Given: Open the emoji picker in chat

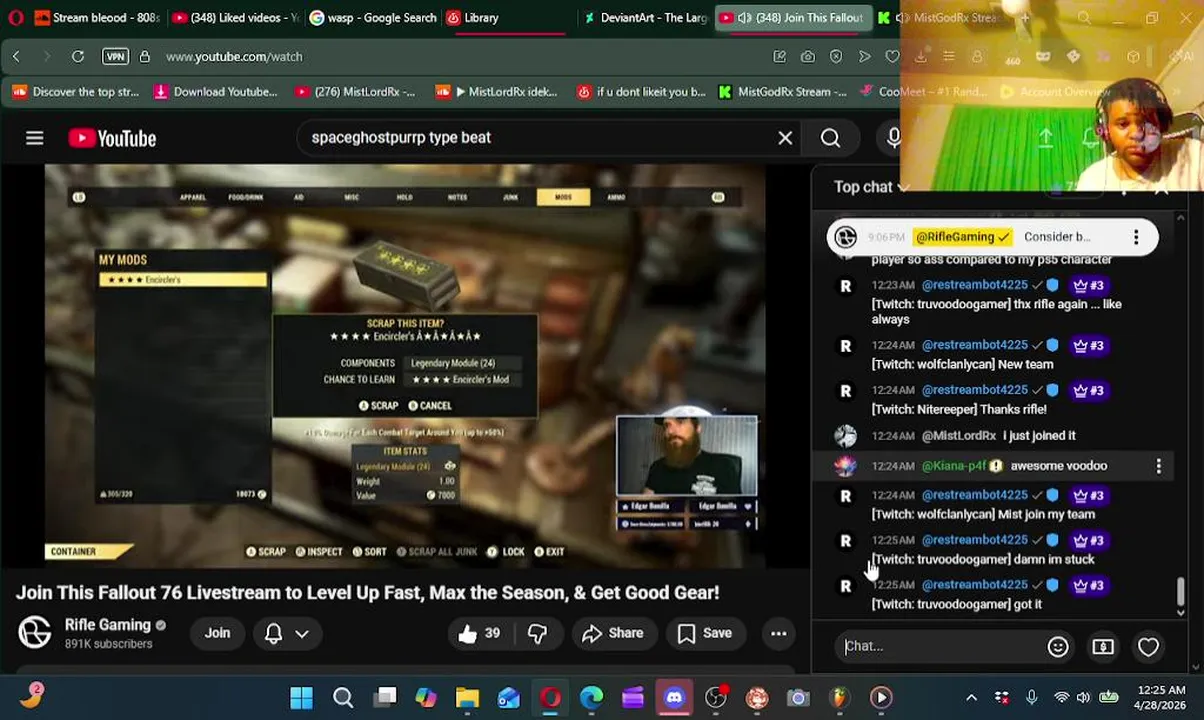Looking at the screenshot, I should [1057, 647].
